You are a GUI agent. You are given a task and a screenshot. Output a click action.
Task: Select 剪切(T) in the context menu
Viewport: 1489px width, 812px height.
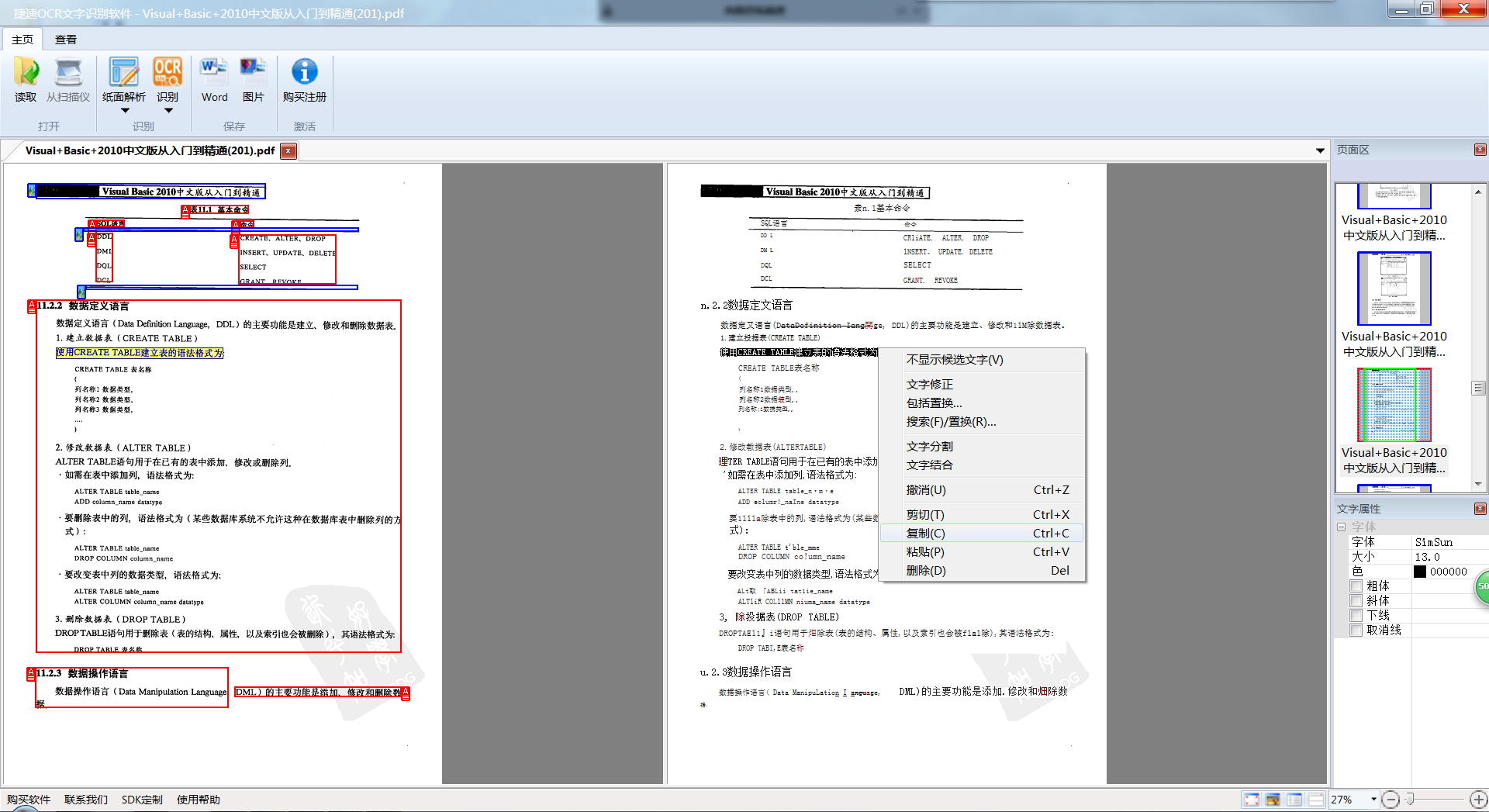pyautogui.click(x=982, y=515)
